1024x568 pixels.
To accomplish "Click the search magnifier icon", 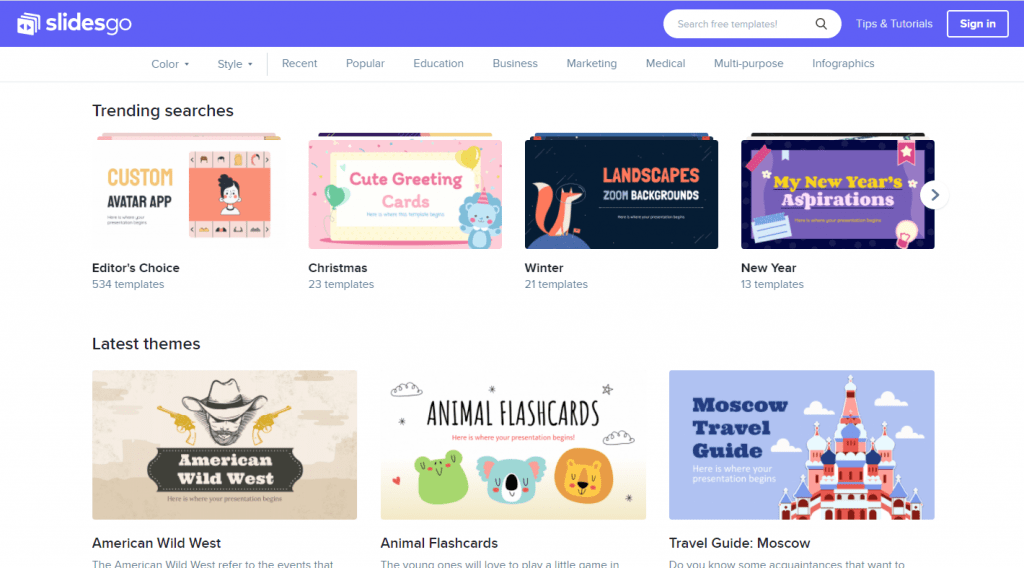I will click(821, 24).
